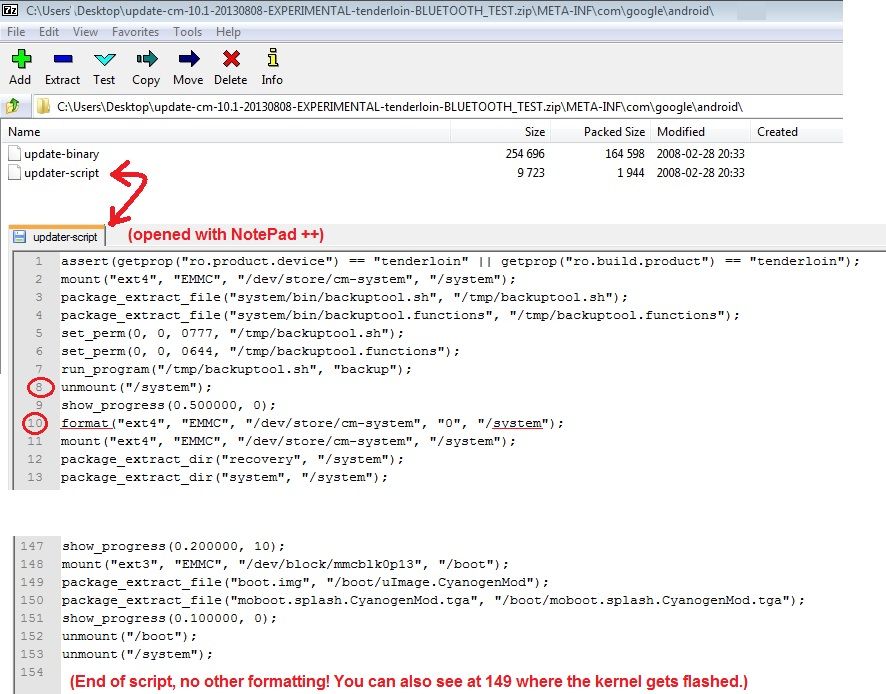This screenshot has width=886, height=694.
Task: Sort by the Packed Size column
Action: [614, 132]
